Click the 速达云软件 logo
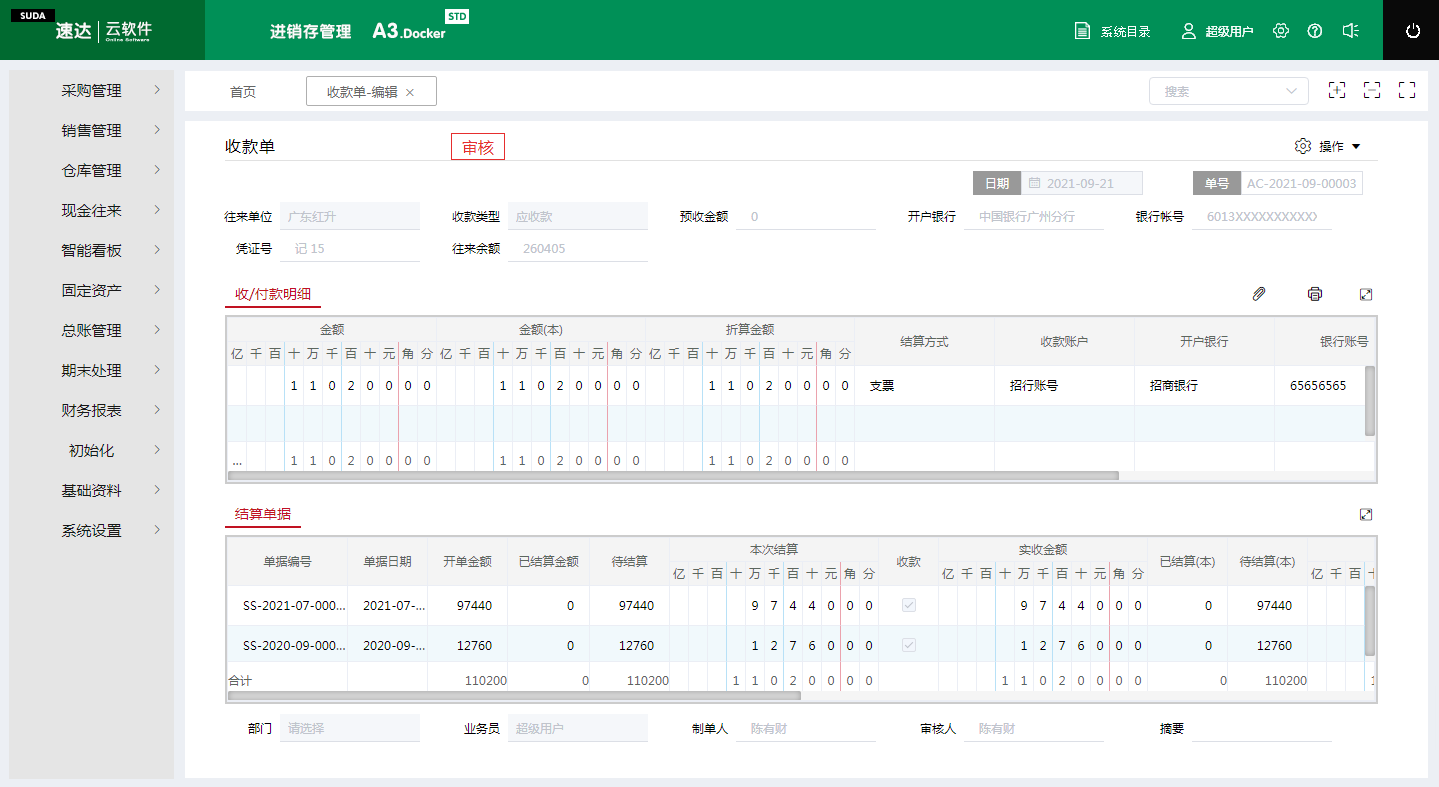Image resolution: width=1439 pixels, height=787 pixels. click(103, 30)
